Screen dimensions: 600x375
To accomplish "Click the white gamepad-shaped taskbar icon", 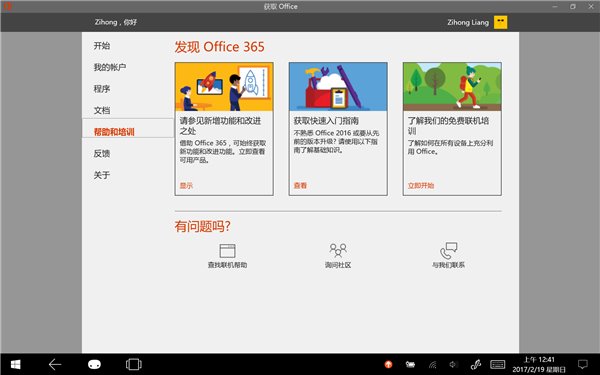I will [x=94, y=364].
